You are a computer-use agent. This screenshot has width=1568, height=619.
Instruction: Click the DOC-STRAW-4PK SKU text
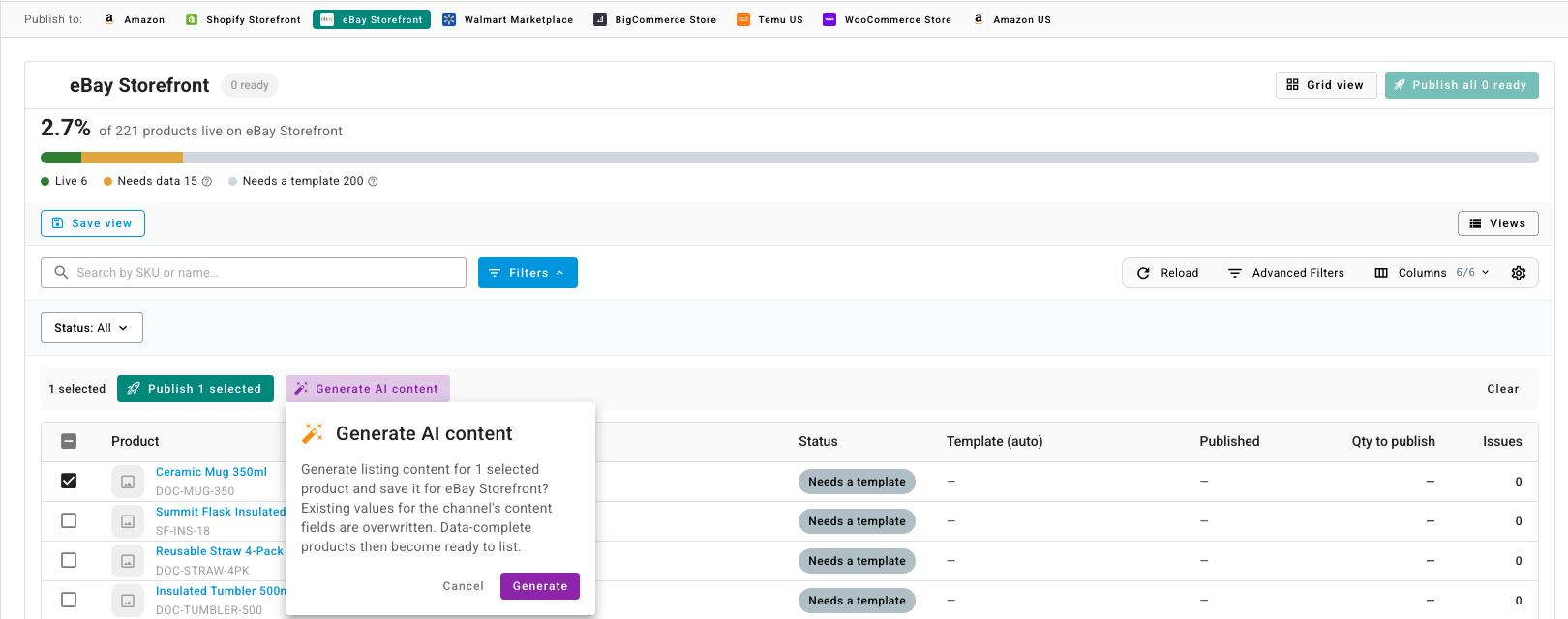(x=202, y=571)
